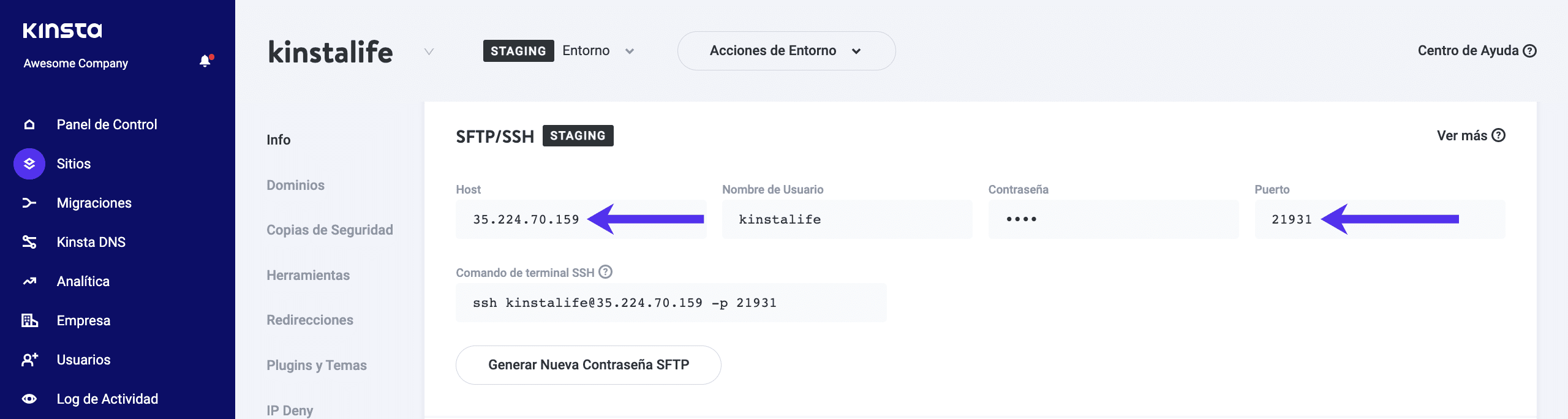Click the SSH terminal command field
Viewport: 1568px width, 419px height.
pyautogui.click(x=671, y=303)
